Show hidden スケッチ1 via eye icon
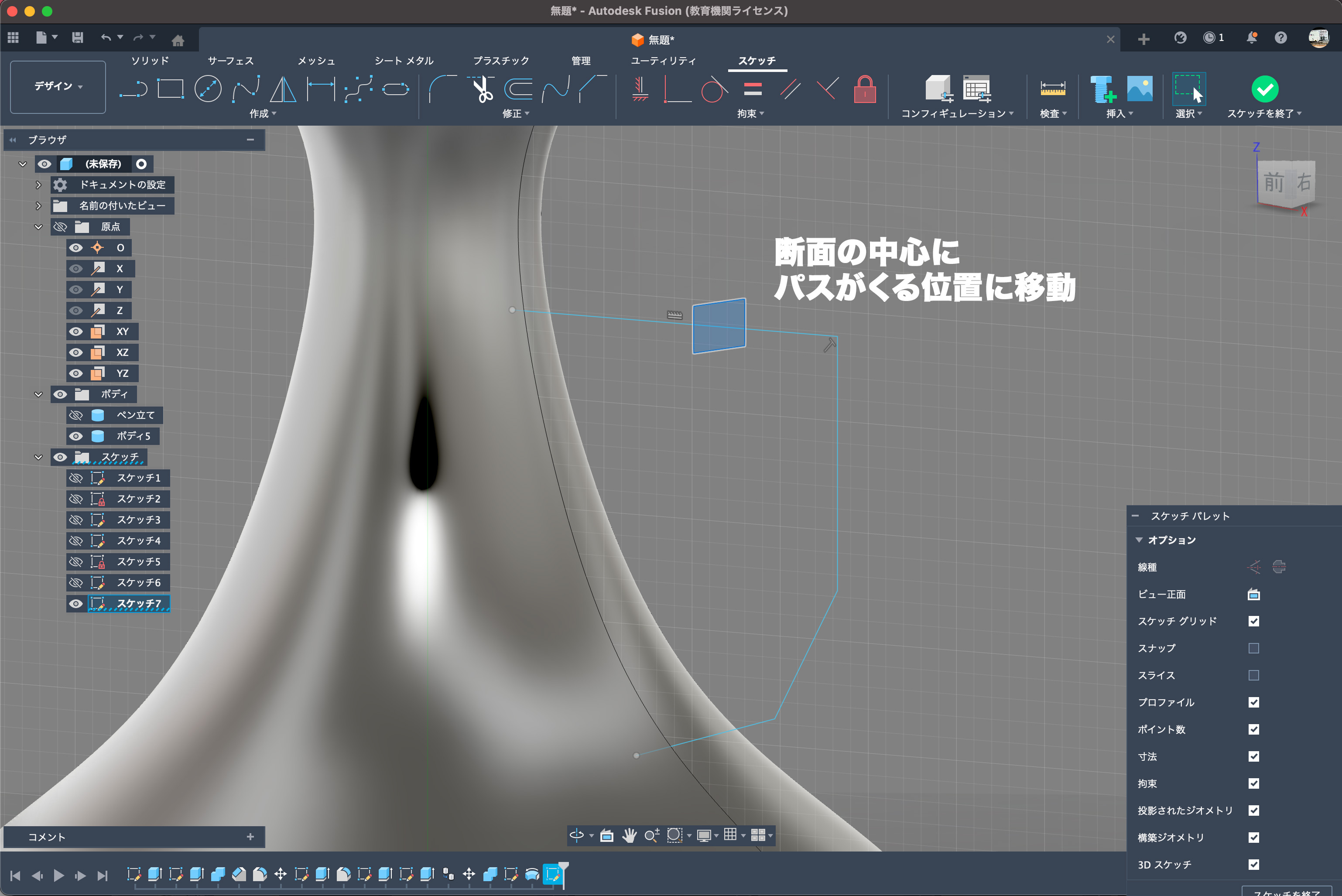This screenshot has width=1342, height=896. click(x=75, y=478)
